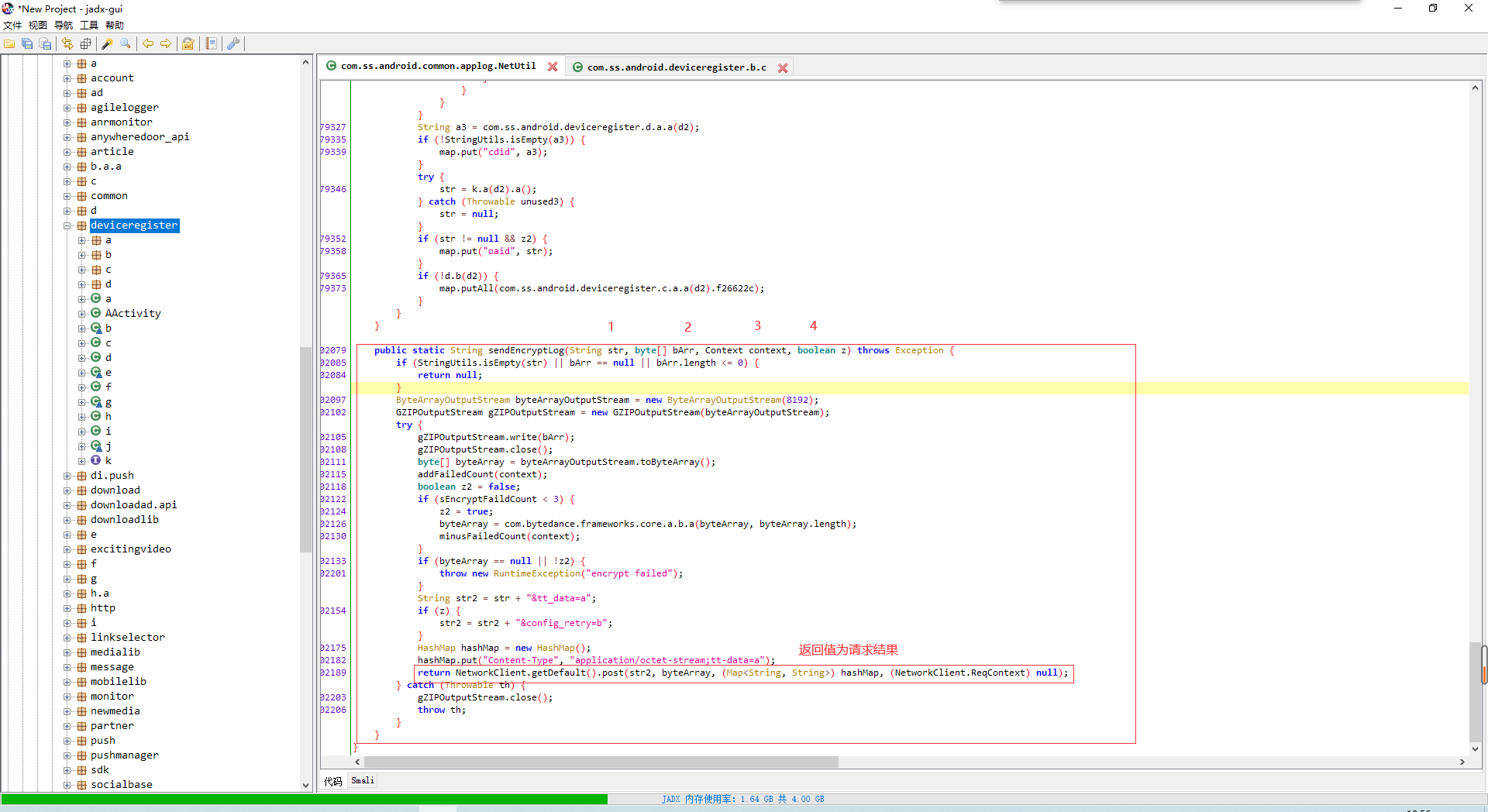Image resolution: width=1488 pixels, height=812 pixels.
Task: Click the package icon beside linkselector
Action: click(81, 638)
